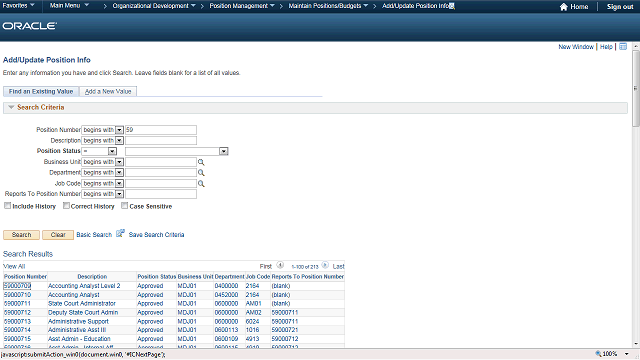640x360 pixels.
Task: Go to the next results page arrow
Action: point(325,265)
